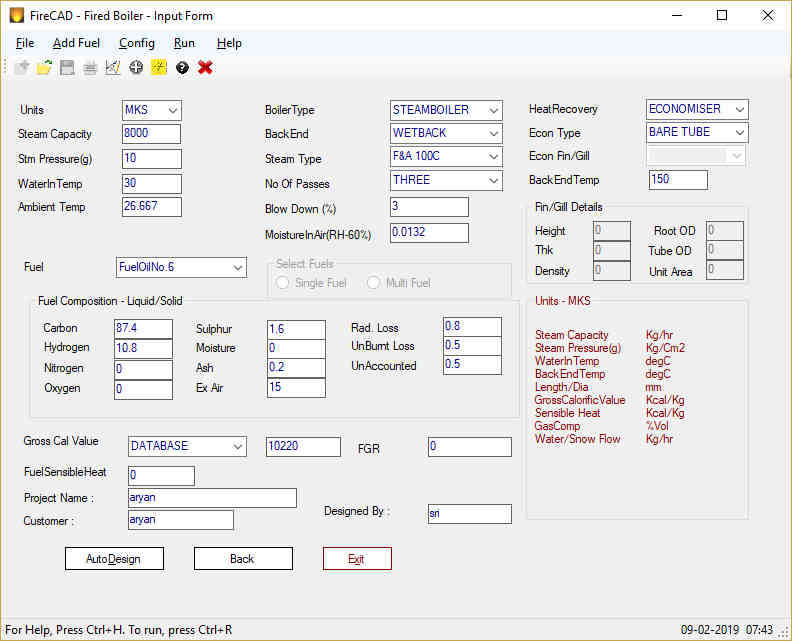Open the Config menu

tap(136, 43)
